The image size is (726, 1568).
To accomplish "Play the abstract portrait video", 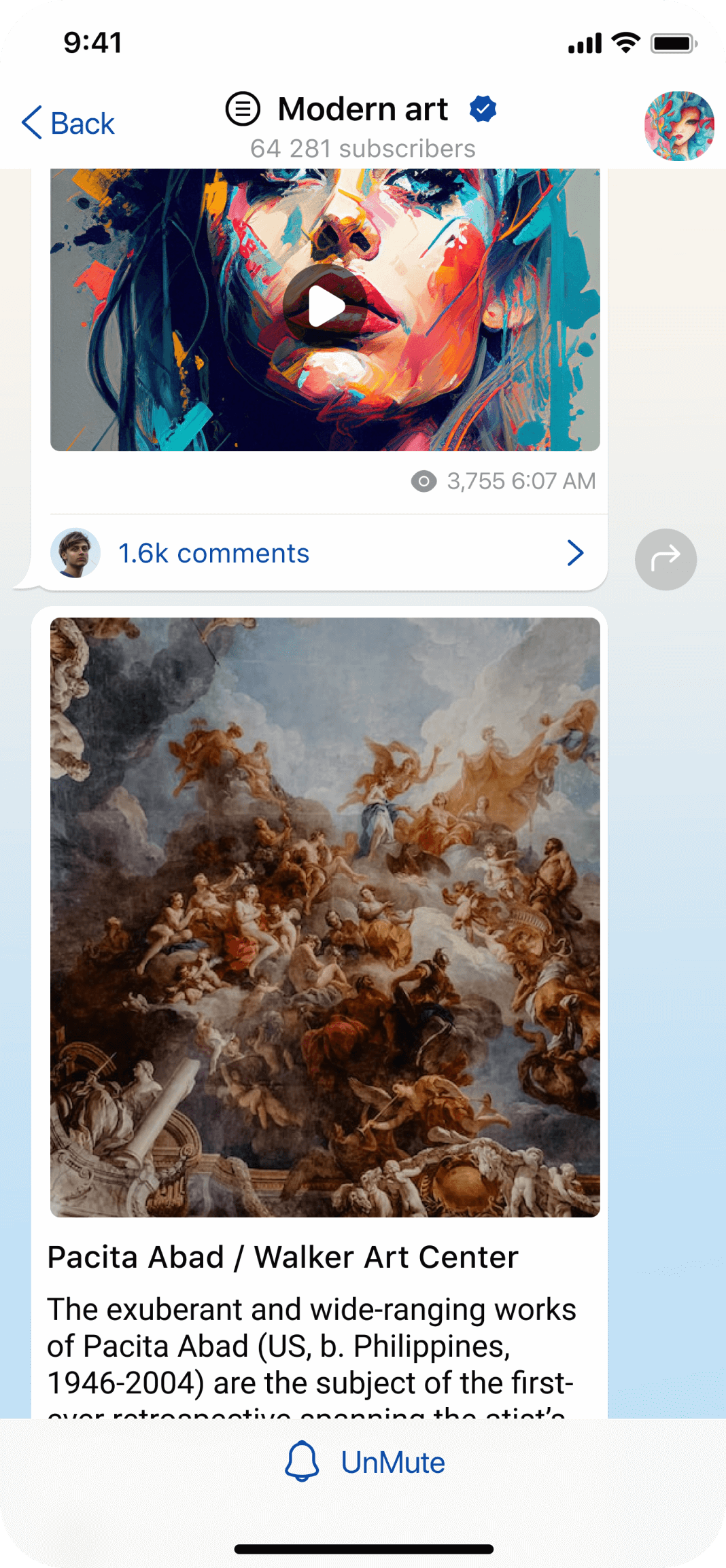I will coord(325,306).
